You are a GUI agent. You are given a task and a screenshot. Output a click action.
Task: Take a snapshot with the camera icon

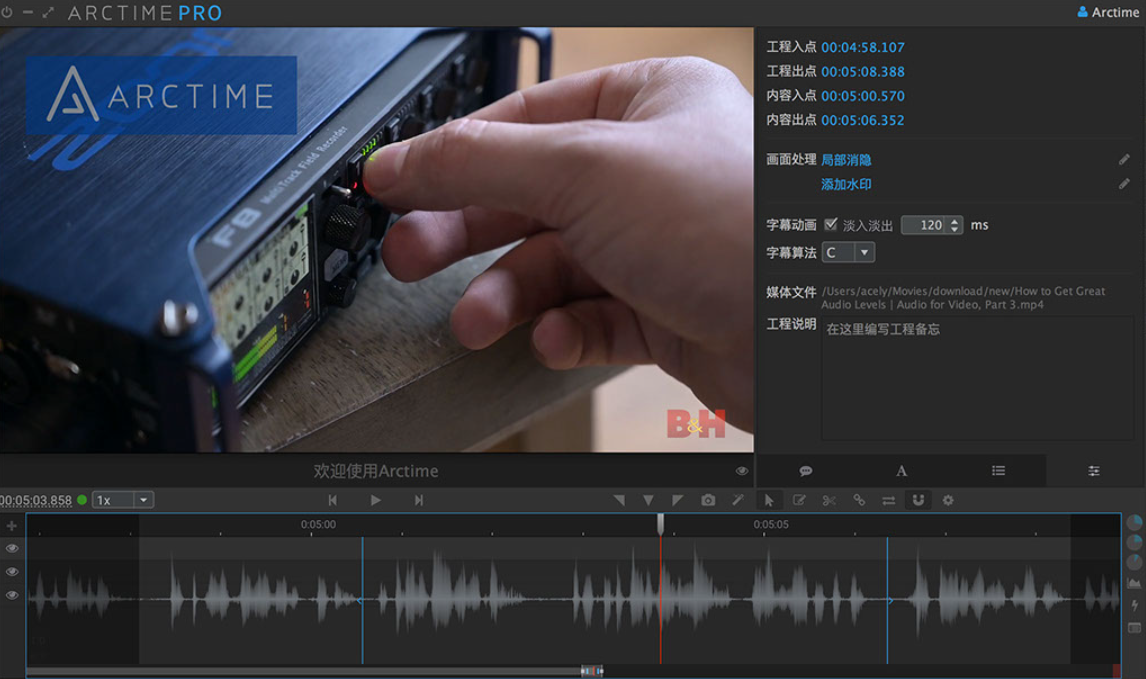[x=708, y=500]
